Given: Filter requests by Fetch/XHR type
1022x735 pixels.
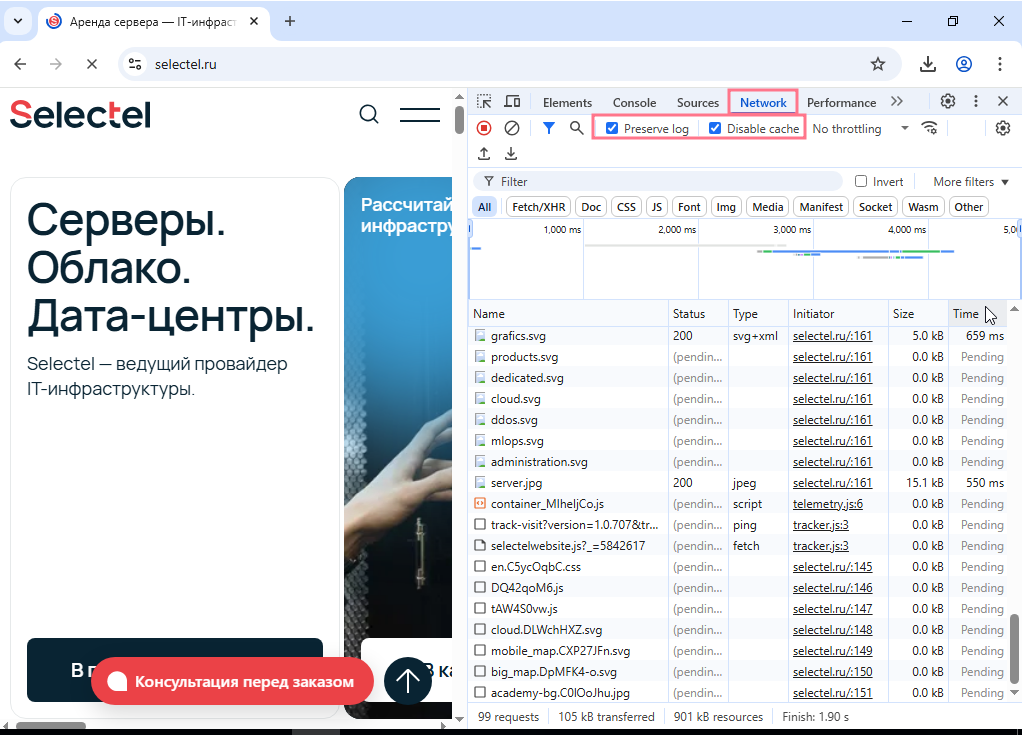Looking at the screenshot, I should pos(538,207).
